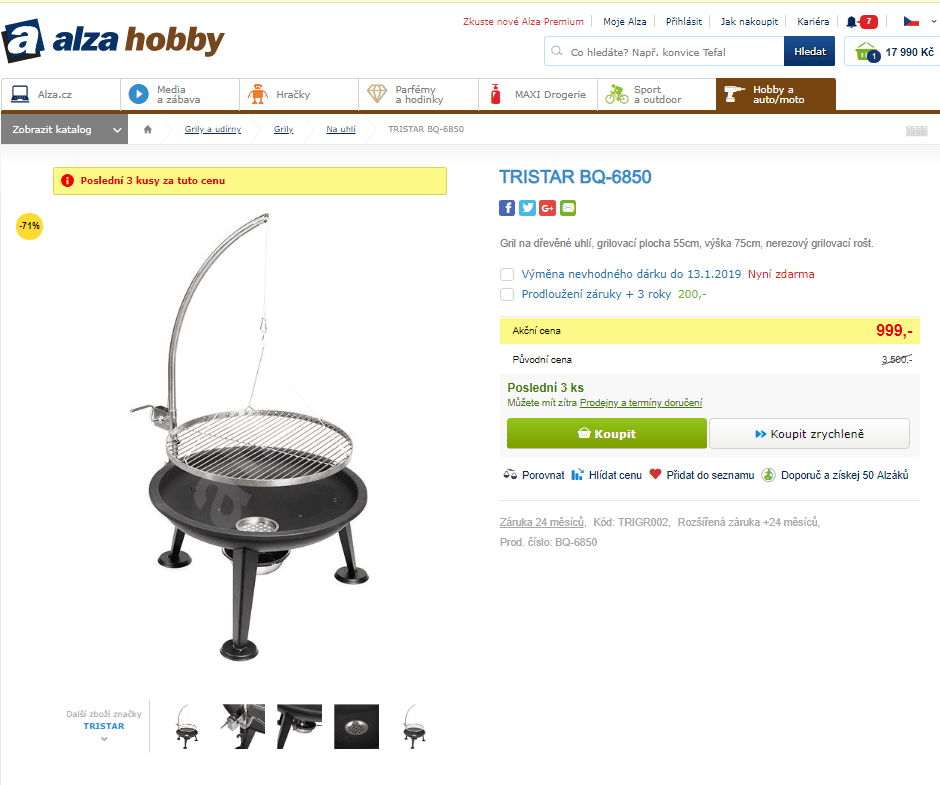This screenshot has height=785, width=940.
Task: Click Koupit zrychleně button
Action: point(809,434)
